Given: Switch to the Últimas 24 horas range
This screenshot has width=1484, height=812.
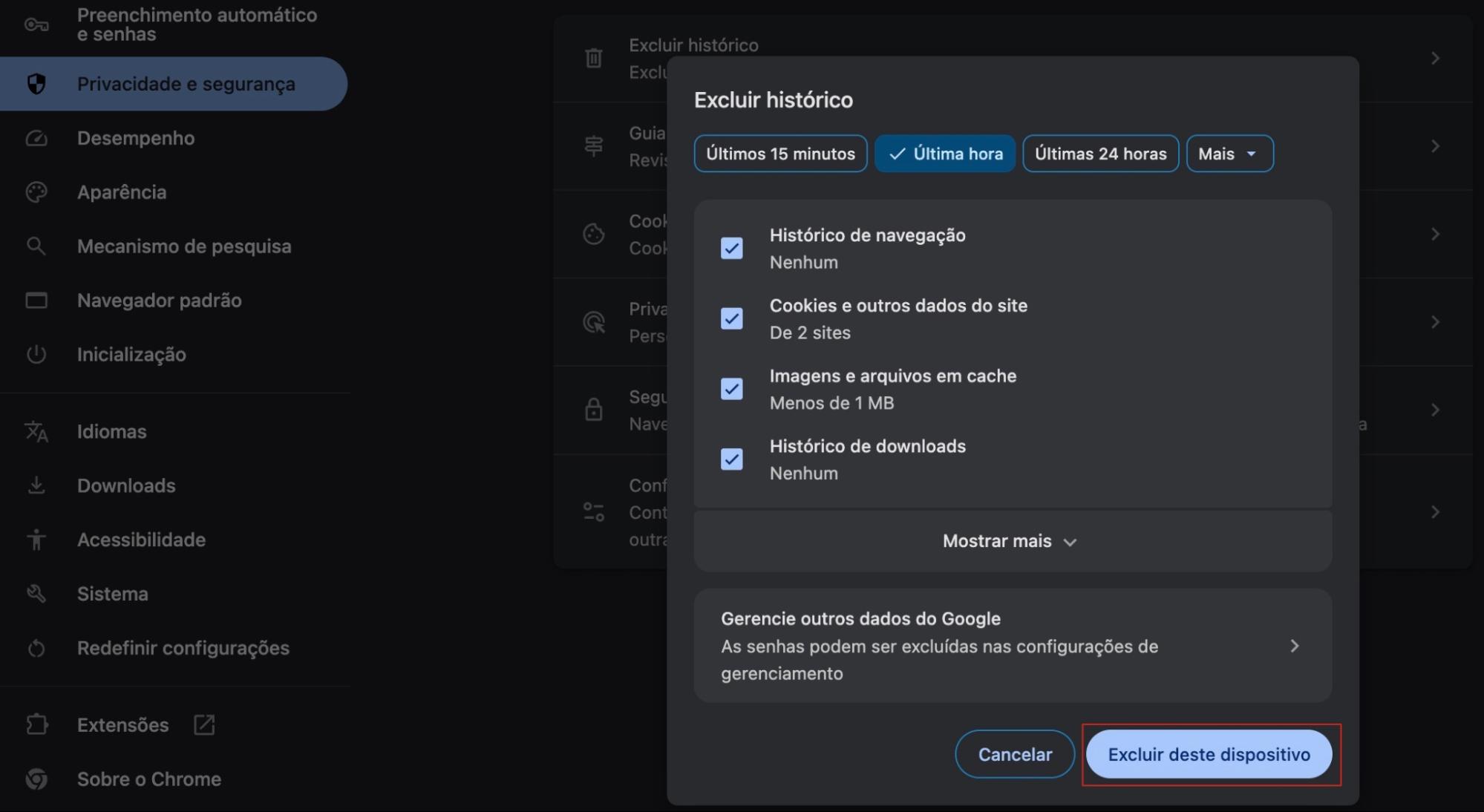Looking at the screenshot, I should [1100, 154].
